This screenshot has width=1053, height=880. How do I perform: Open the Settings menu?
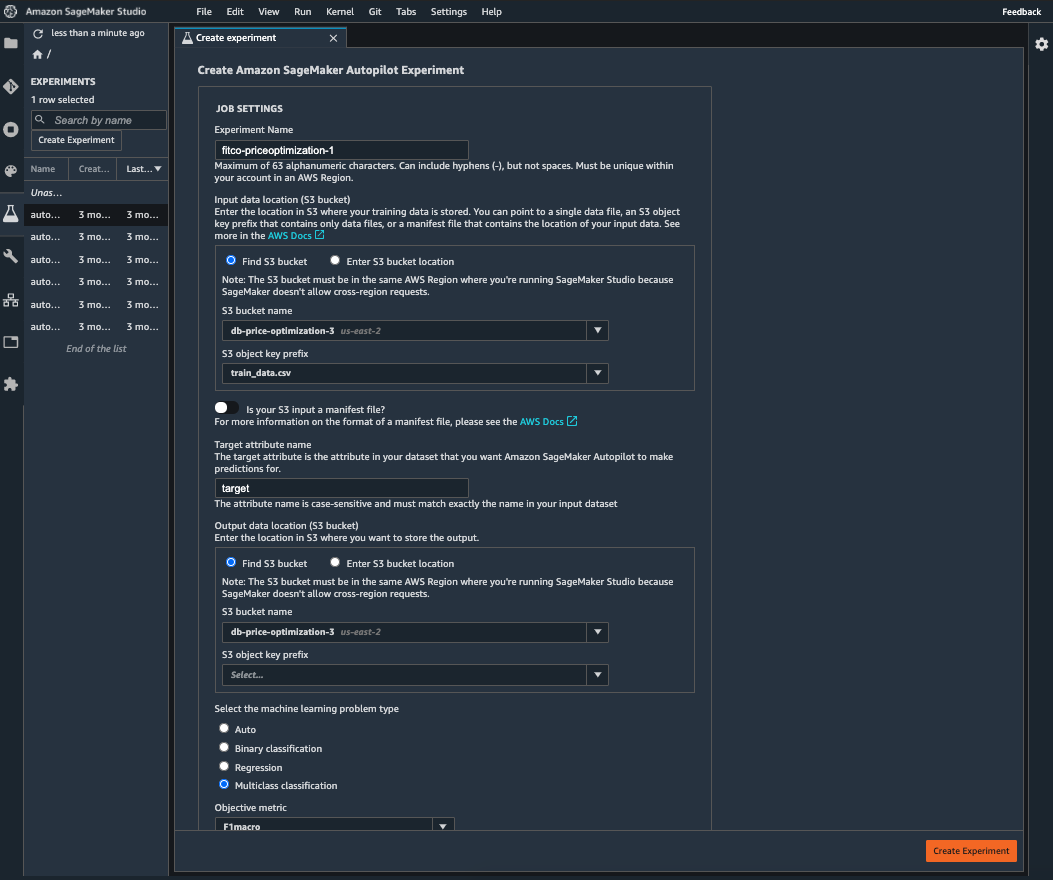[449, 11]
